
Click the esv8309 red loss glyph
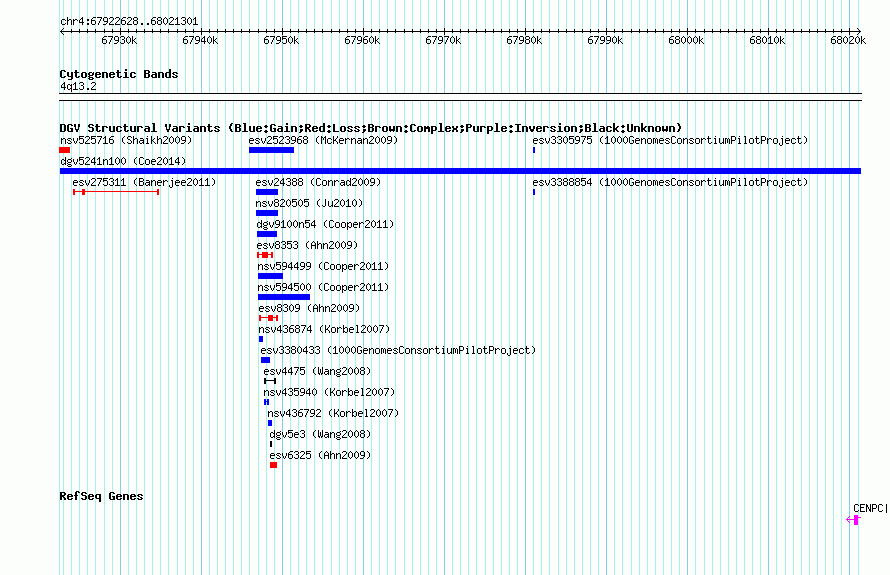click(268, 318)
